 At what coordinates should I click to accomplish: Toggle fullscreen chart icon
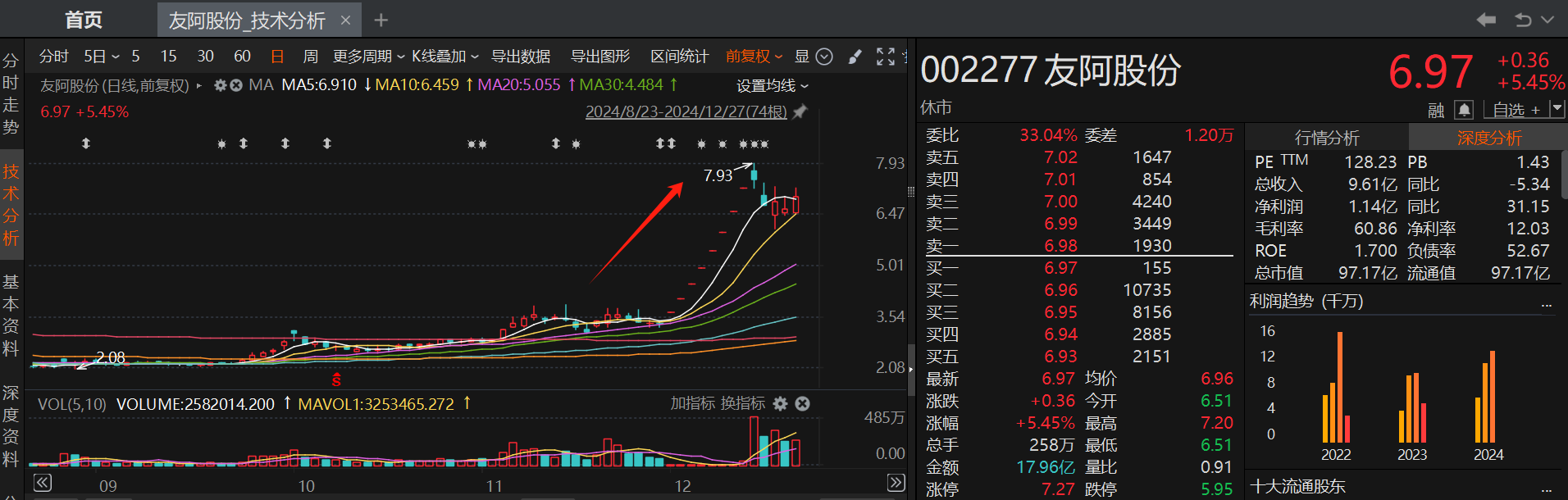[885, 57]
